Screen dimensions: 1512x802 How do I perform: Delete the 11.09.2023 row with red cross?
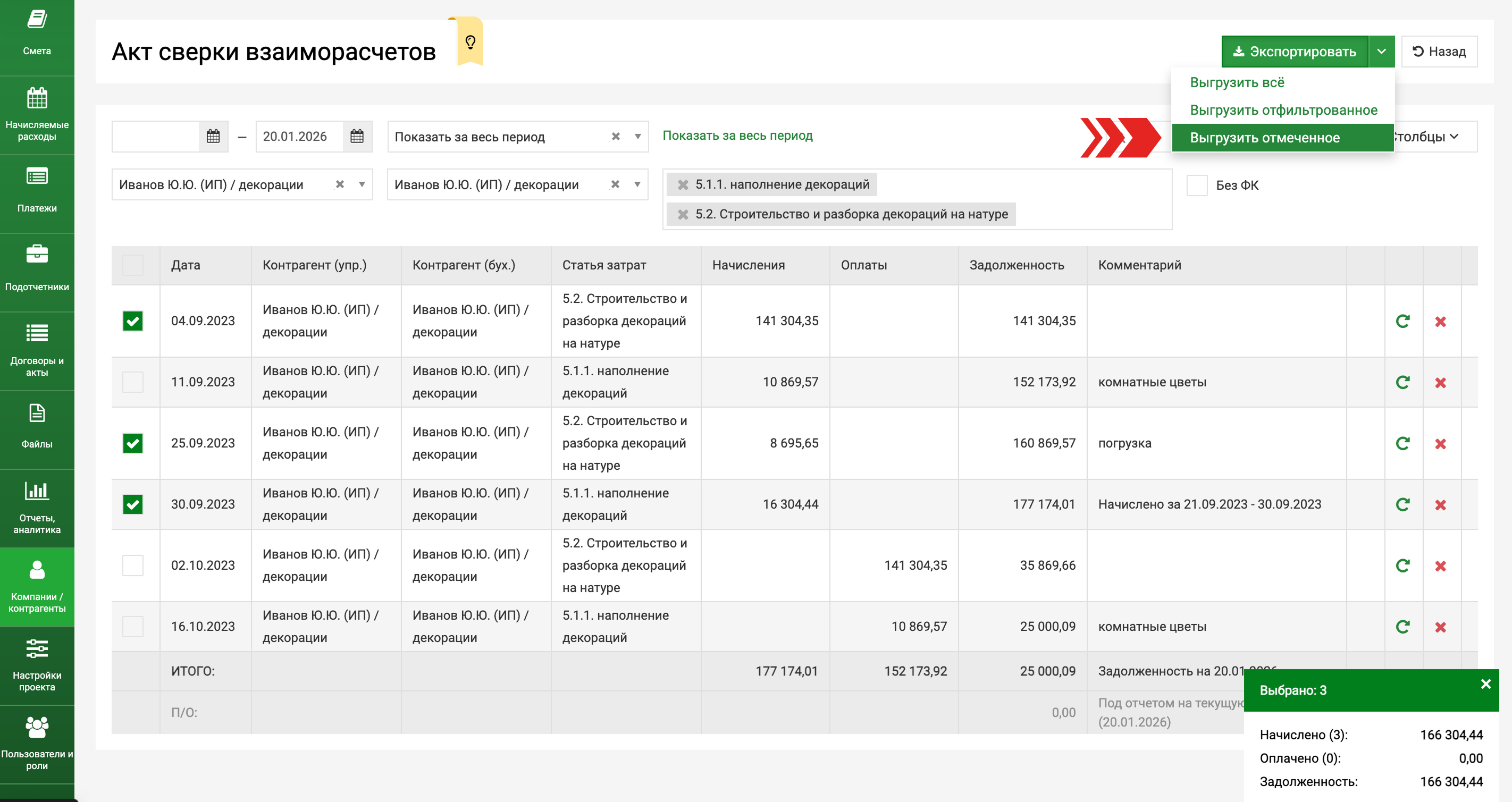tap(1440, 383)
